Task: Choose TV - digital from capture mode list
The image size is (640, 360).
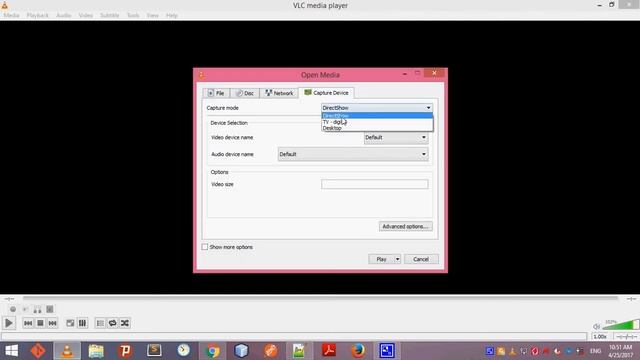Action: (x=377, y=122)
